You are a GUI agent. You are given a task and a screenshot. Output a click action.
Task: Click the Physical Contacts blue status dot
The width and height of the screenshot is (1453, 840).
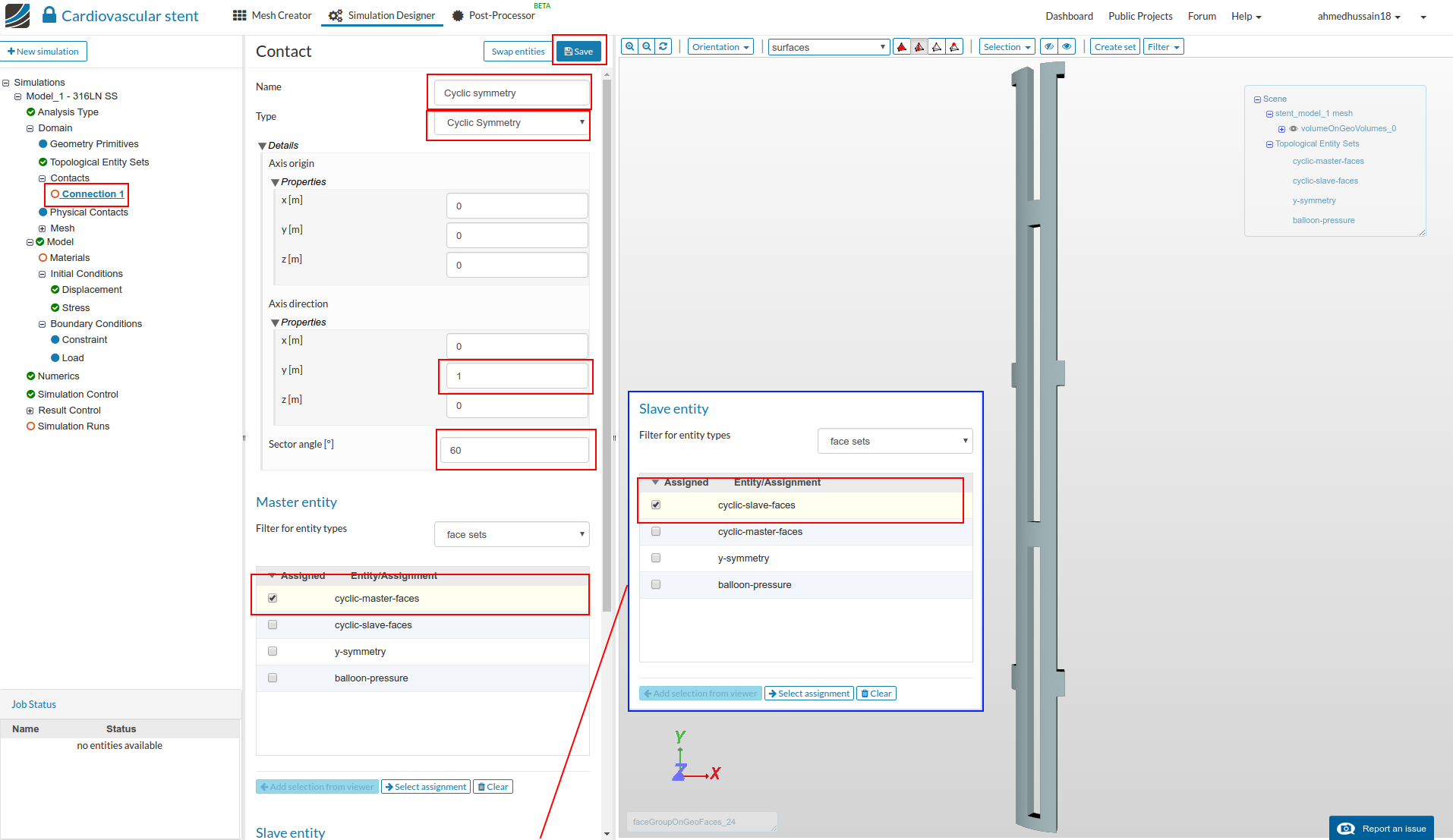click(x=43, y=212)
